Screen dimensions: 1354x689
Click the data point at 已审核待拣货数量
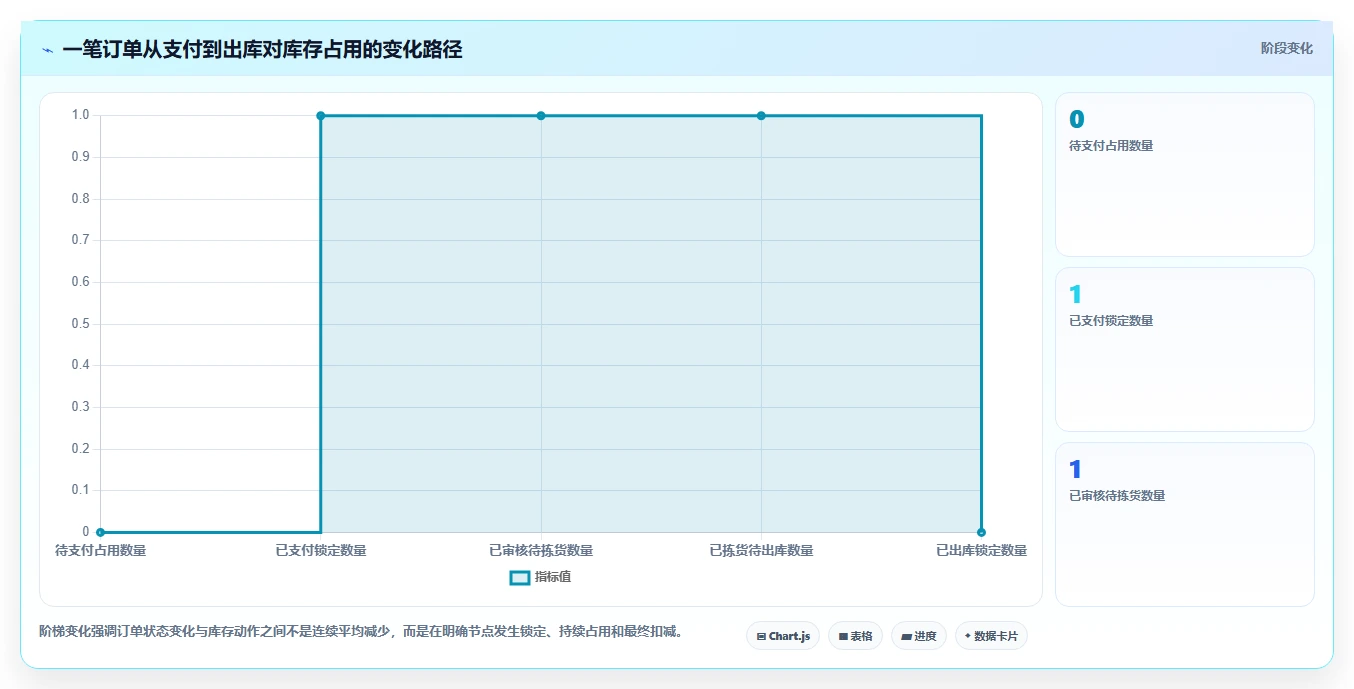[x=541, y=116]
